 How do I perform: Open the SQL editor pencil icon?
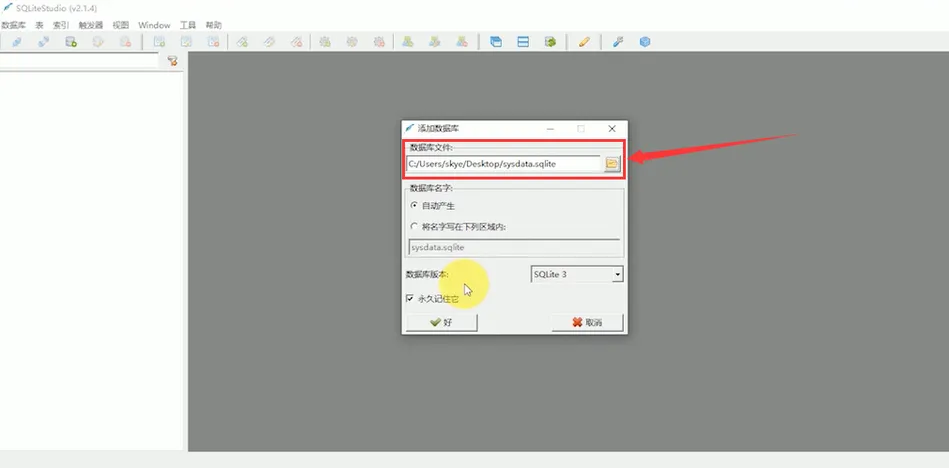tap(584, 42)
